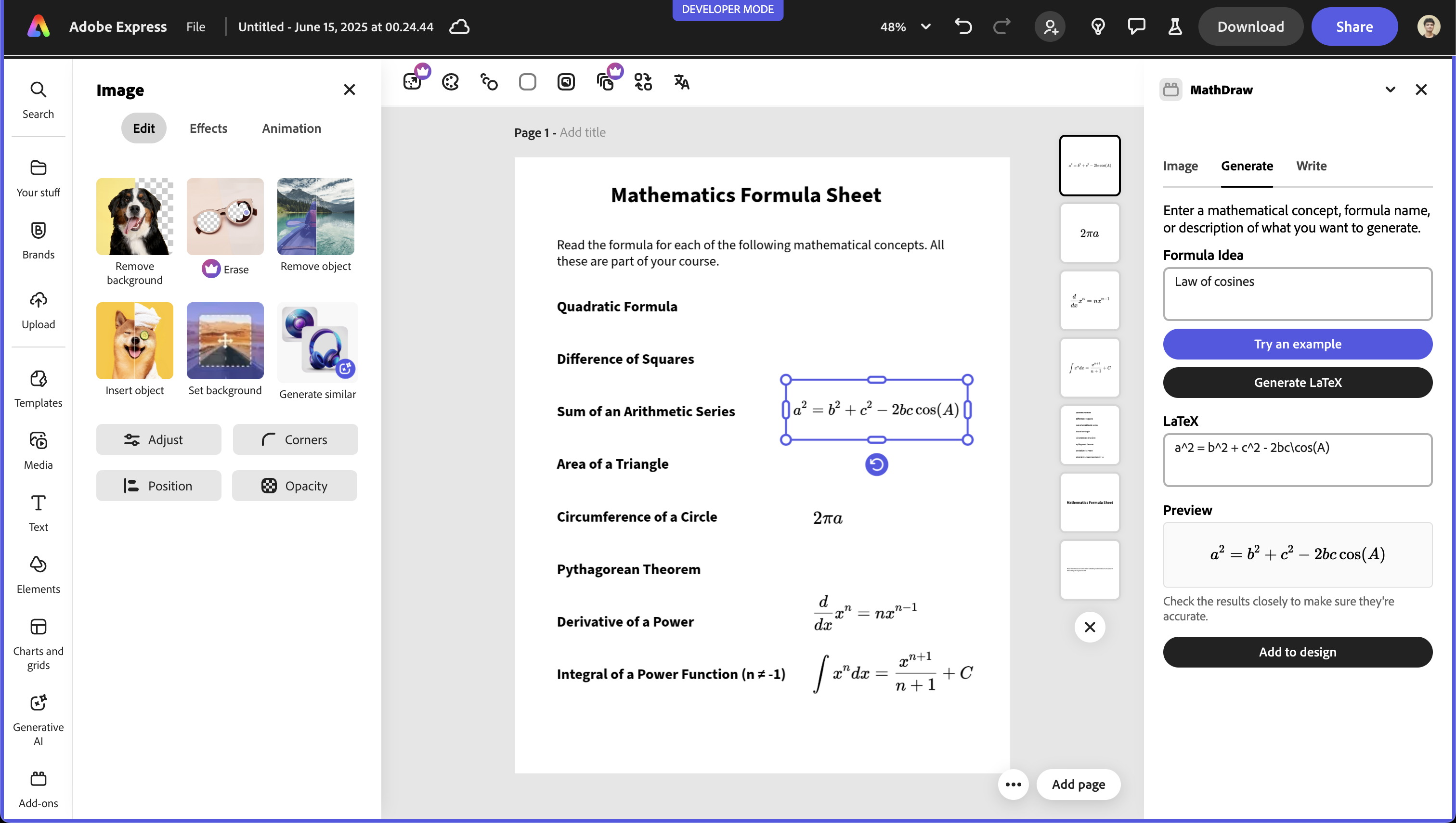Open the Elements sidebar panel
The height and width of the screenshot is (823, 1456).
38,574
